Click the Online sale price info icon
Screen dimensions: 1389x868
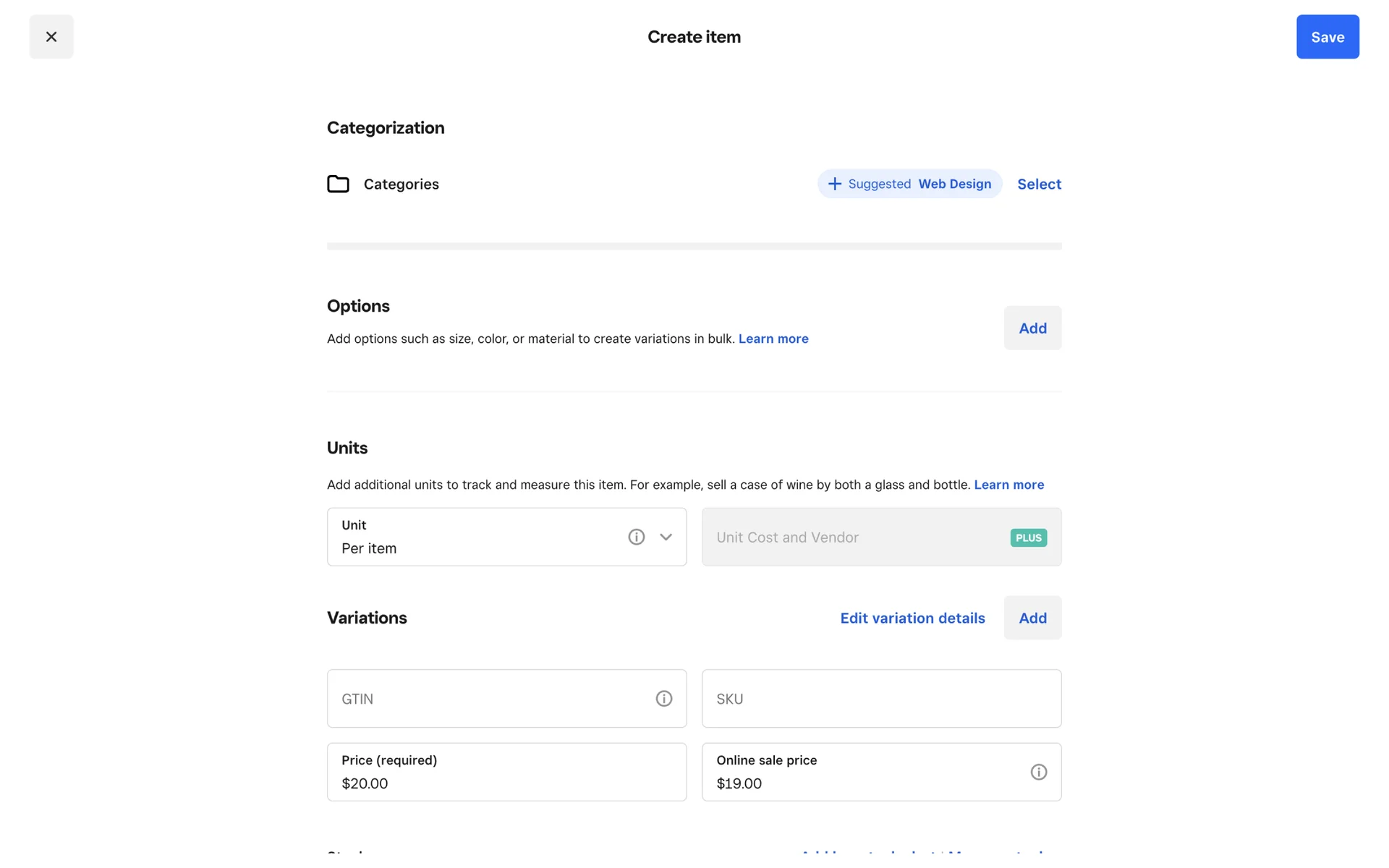coord(1038,772)
